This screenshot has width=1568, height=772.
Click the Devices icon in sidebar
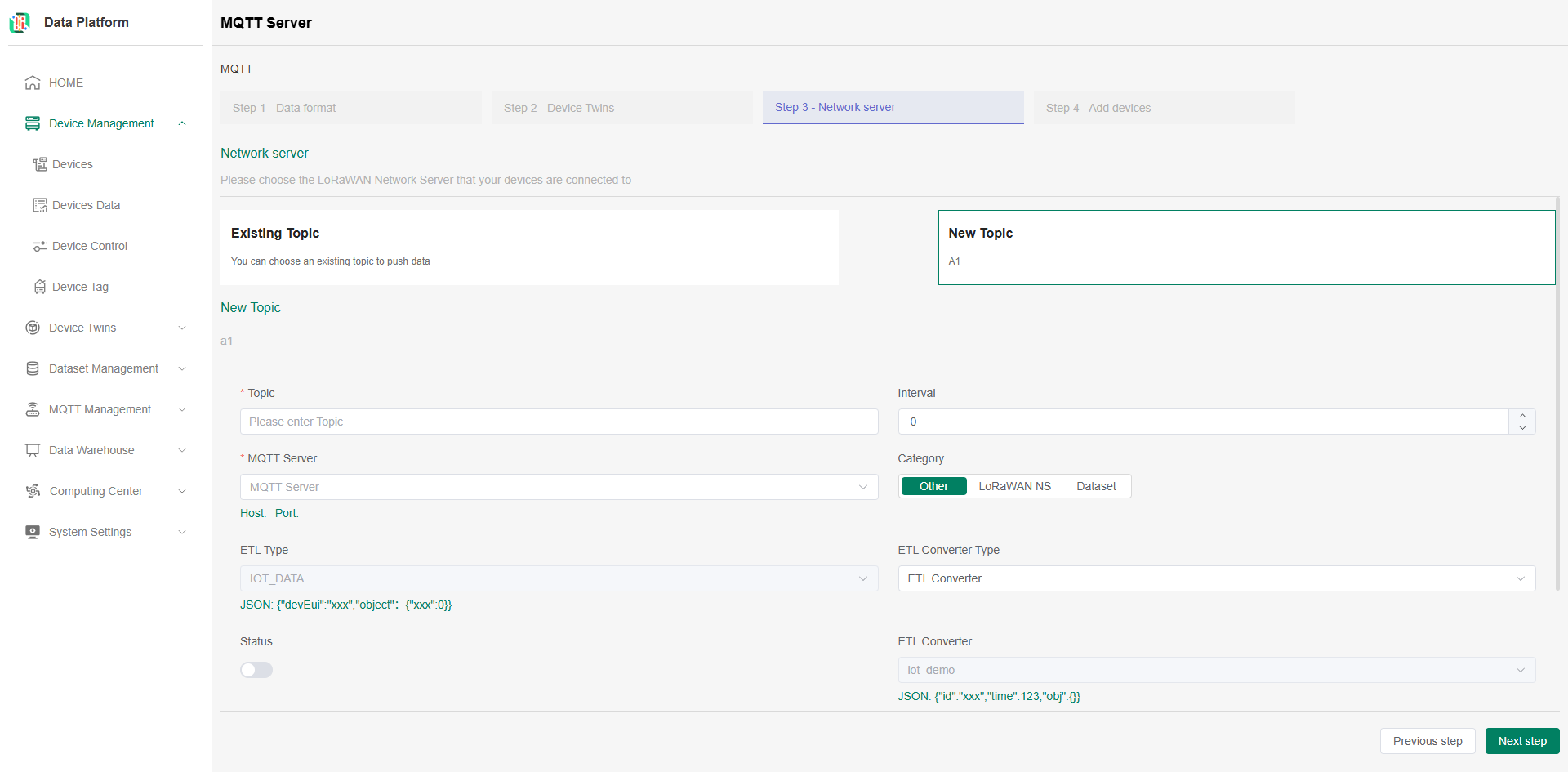[39, 164]
